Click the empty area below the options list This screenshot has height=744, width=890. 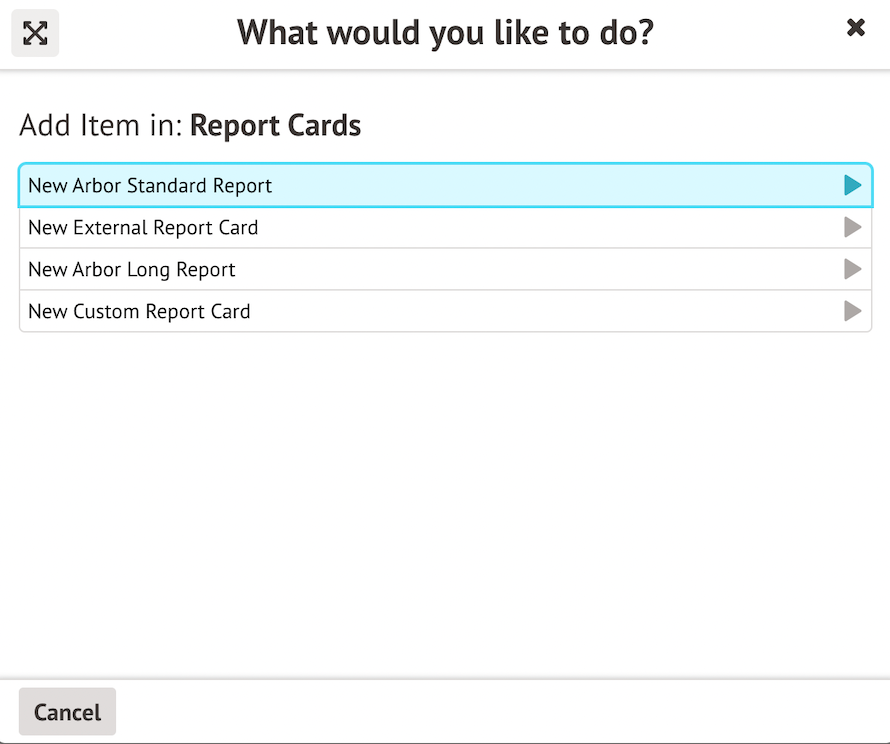pyautogui.click(x=445, y=500)
